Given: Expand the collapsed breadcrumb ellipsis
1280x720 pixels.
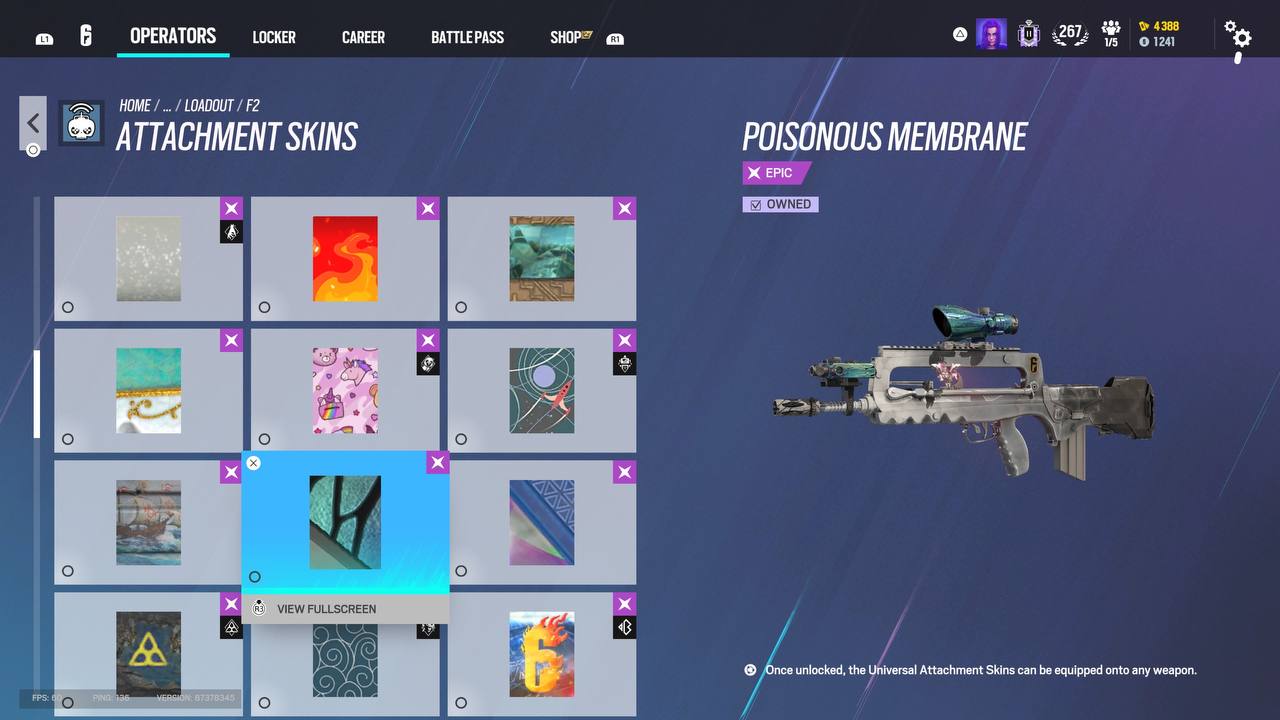Looking at the screenshot, I should point(167,106).
